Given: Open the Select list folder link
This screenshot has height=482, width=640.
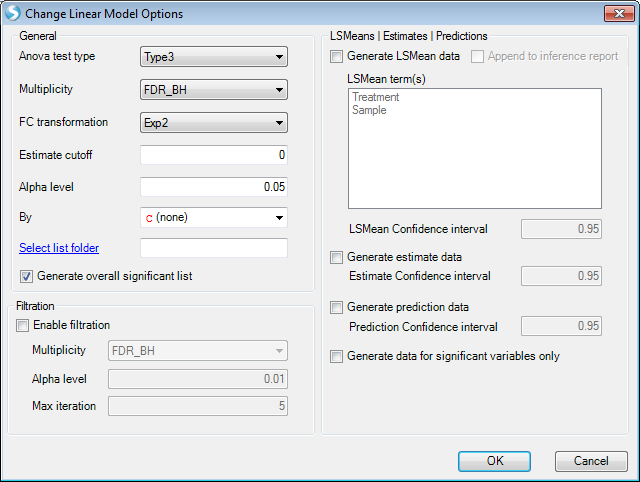Looking at the screenshot, I should pyautogui.click(x=59, y=248).
